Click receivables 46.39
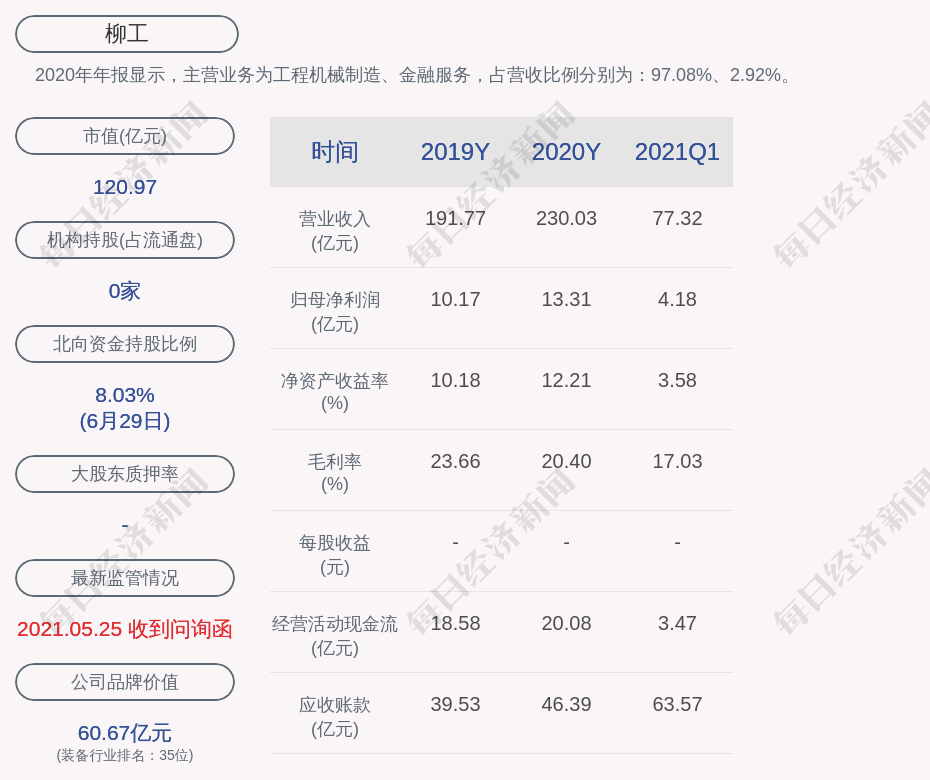 [566, 704]
